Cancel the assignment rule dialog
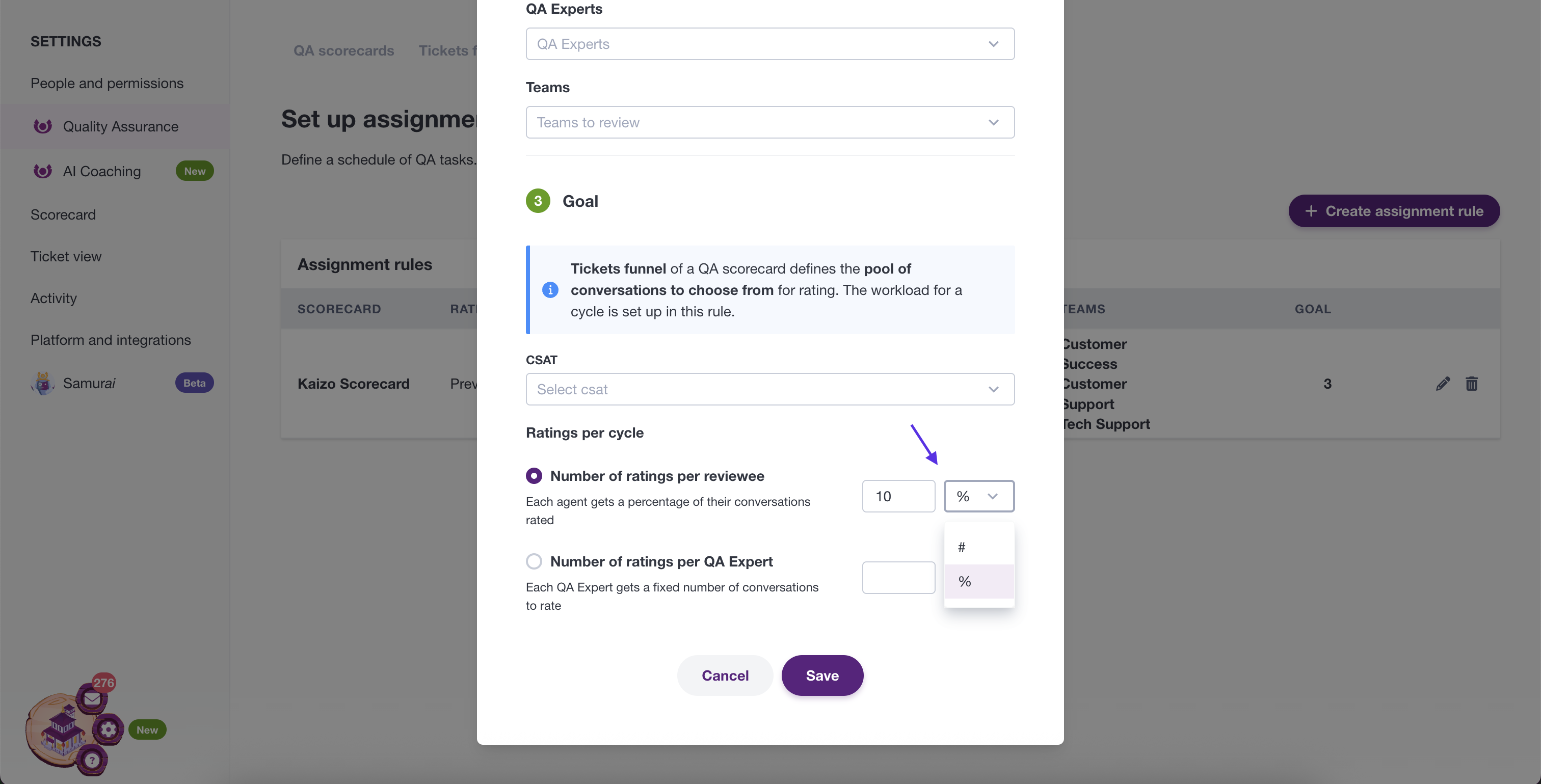 click(725, 675)
